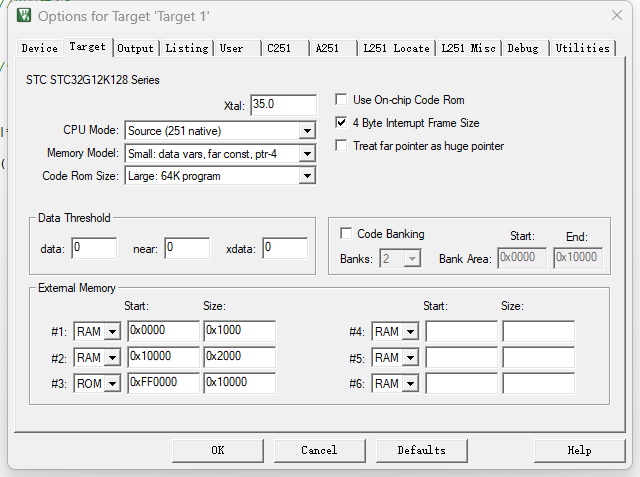Image resolution: width=640 pixels, height=477 pixels.
Task: Click the near threshold input field
Action: [x=187, y=248]
